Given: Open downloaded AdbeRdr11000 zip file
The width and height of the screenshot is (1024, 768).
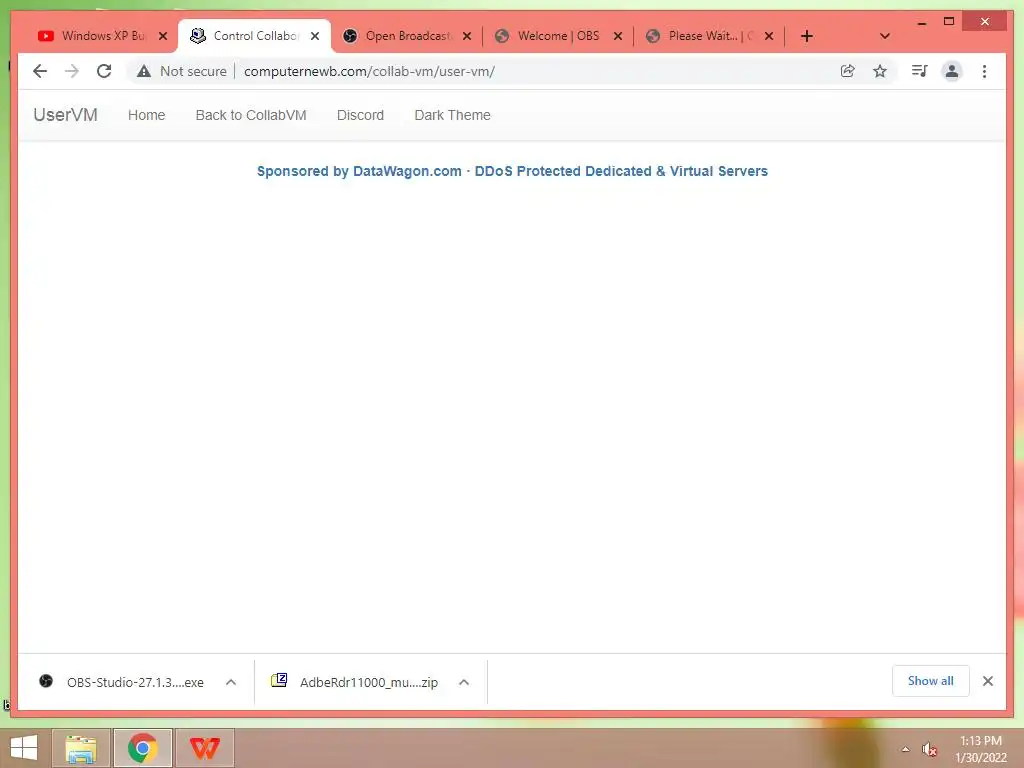Looking at the screenshot, I should coord(354,682).
